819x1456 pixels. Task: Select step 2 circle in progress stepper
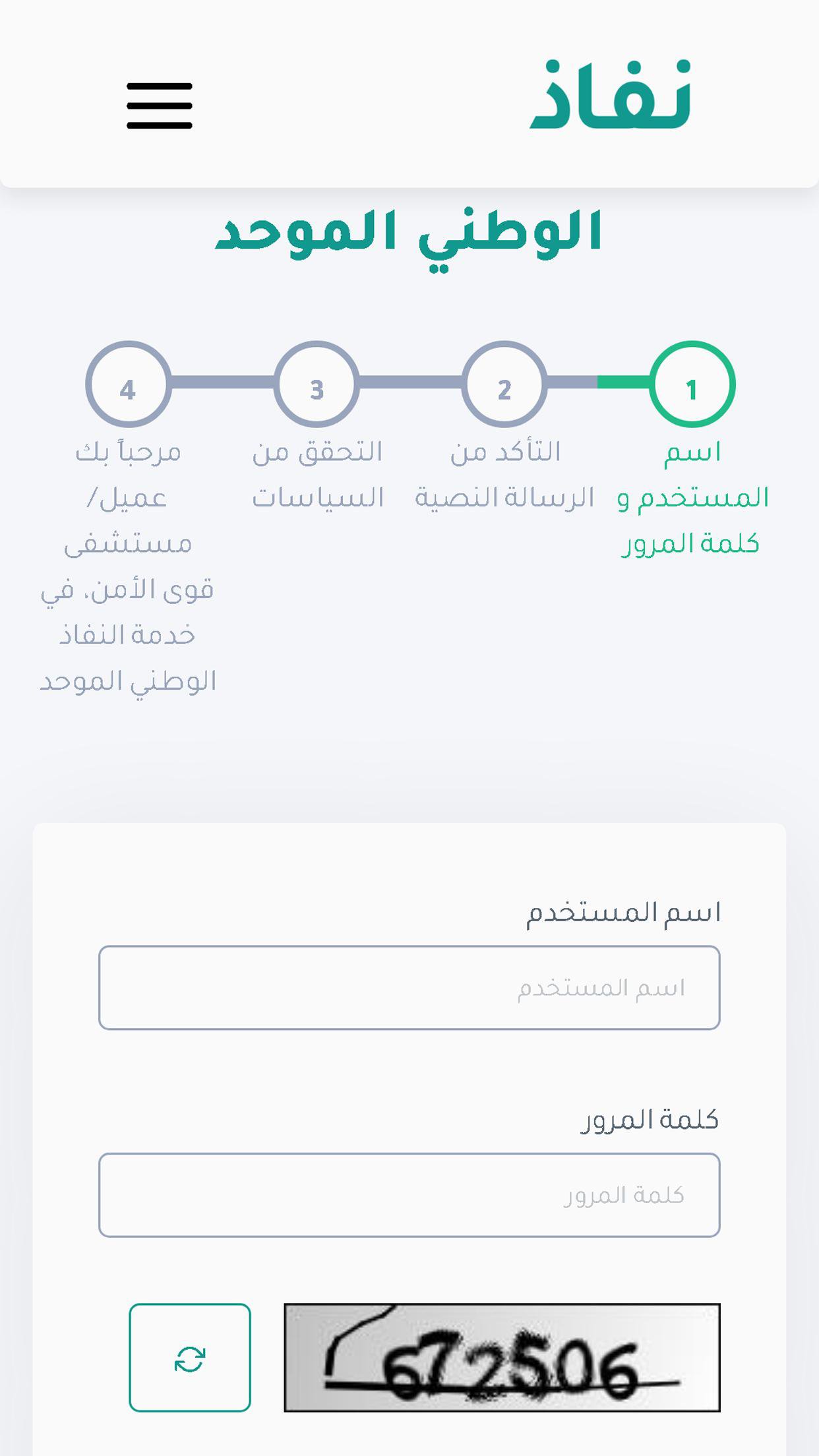[x=504, y=384]
